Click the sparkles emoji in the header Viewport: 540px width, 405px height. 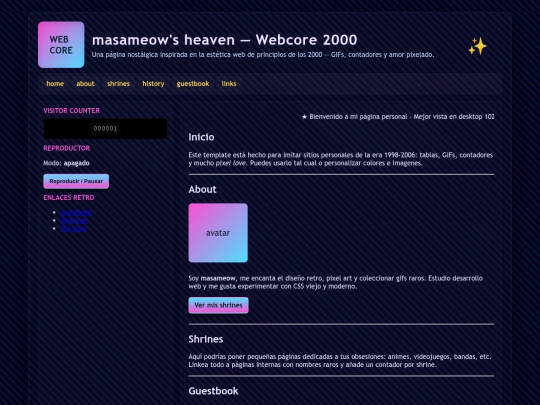[x=477, y=46]
